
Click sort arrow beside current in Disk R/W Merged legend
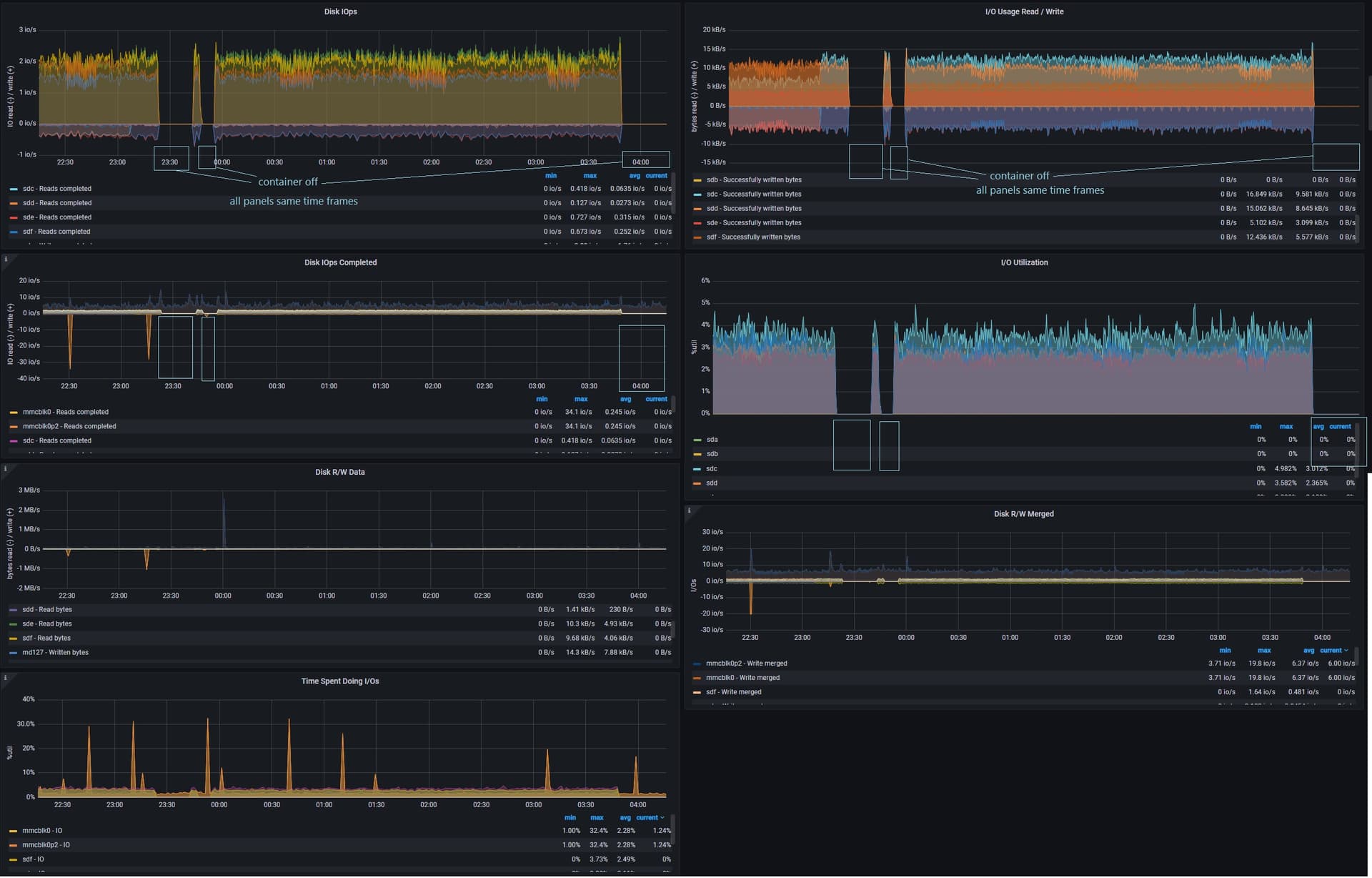[x=1346, y=651]
